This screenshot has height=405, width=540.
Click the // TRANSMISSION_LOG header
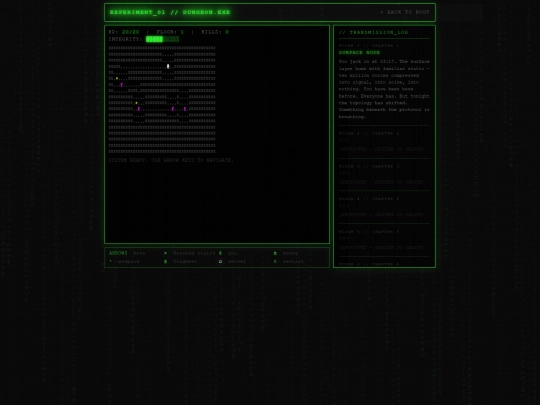pyautogui.click(x=373, y=32)
